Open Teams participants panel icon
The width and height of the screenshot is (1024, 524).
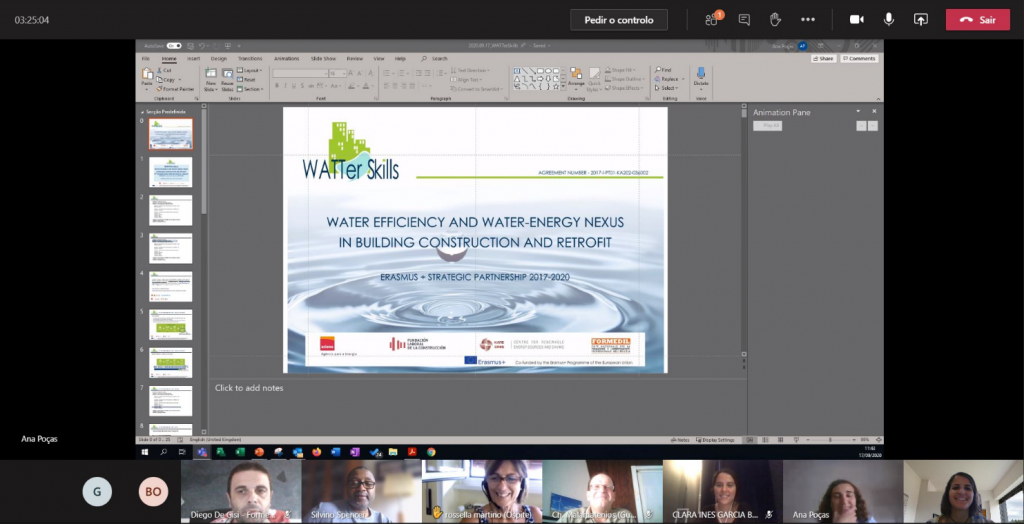pyautogui.click(x=712, y=20)
